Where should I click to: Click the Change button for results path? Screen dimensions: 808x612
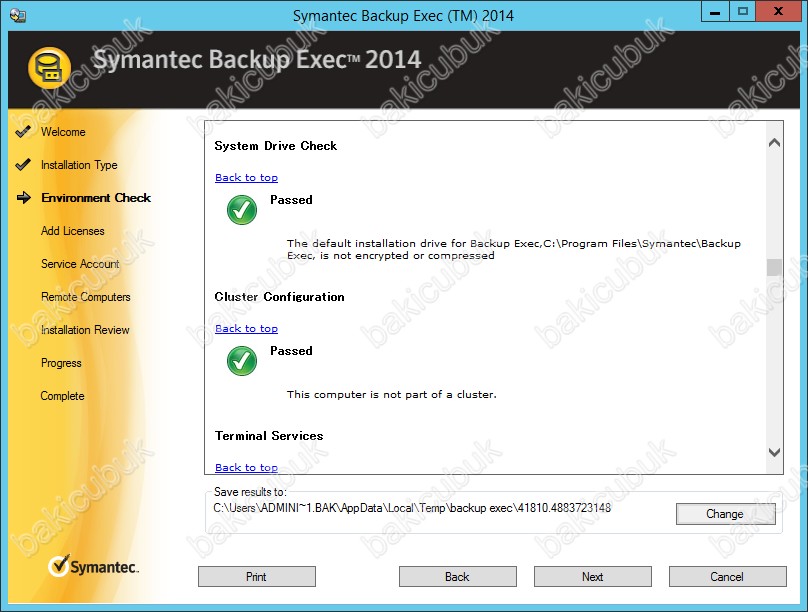point(726,514)
